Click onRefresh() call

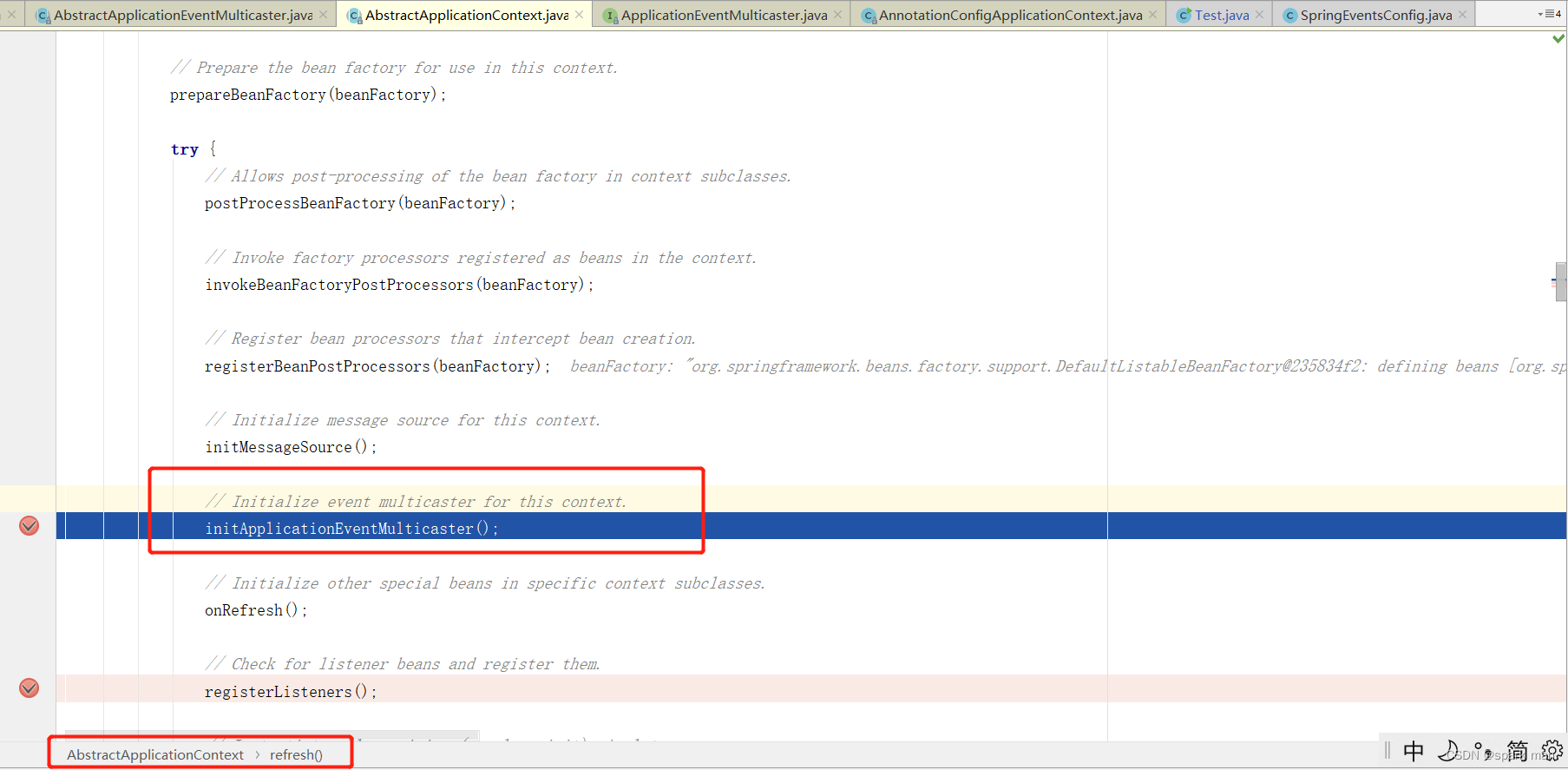point(256,610)
